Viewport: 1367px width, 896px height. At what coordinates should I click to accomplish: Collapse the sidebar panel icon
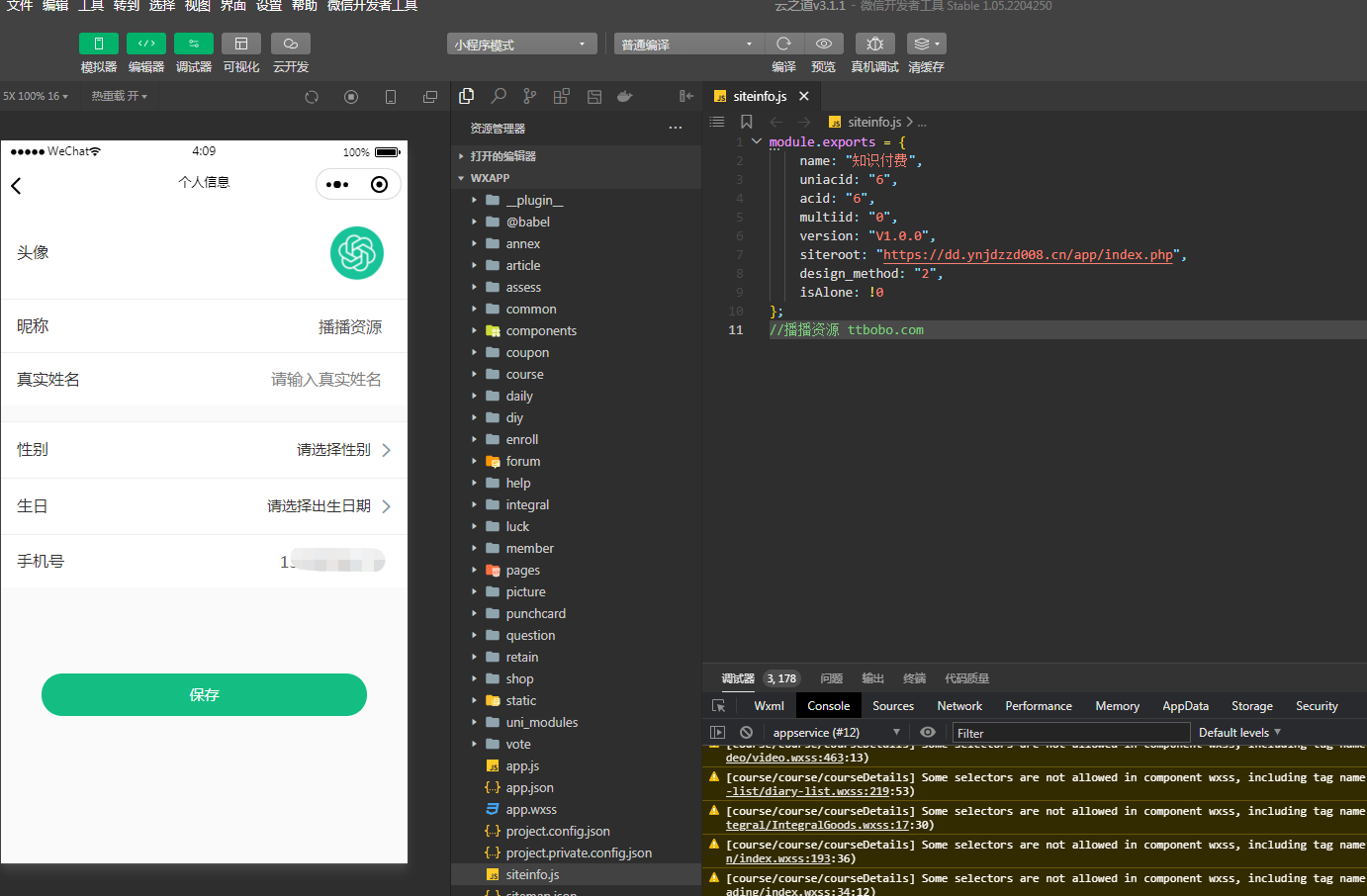686,96
